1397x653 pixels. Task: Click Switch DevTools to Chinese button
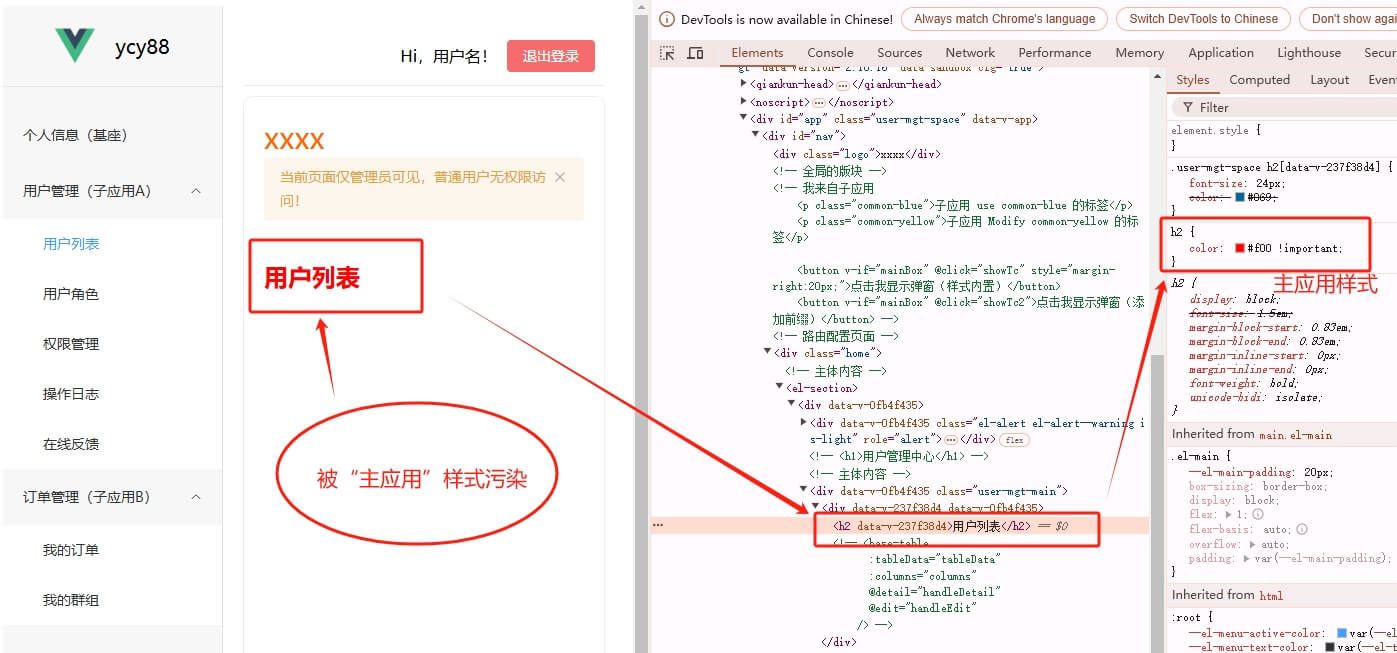tap(1203, 19)
